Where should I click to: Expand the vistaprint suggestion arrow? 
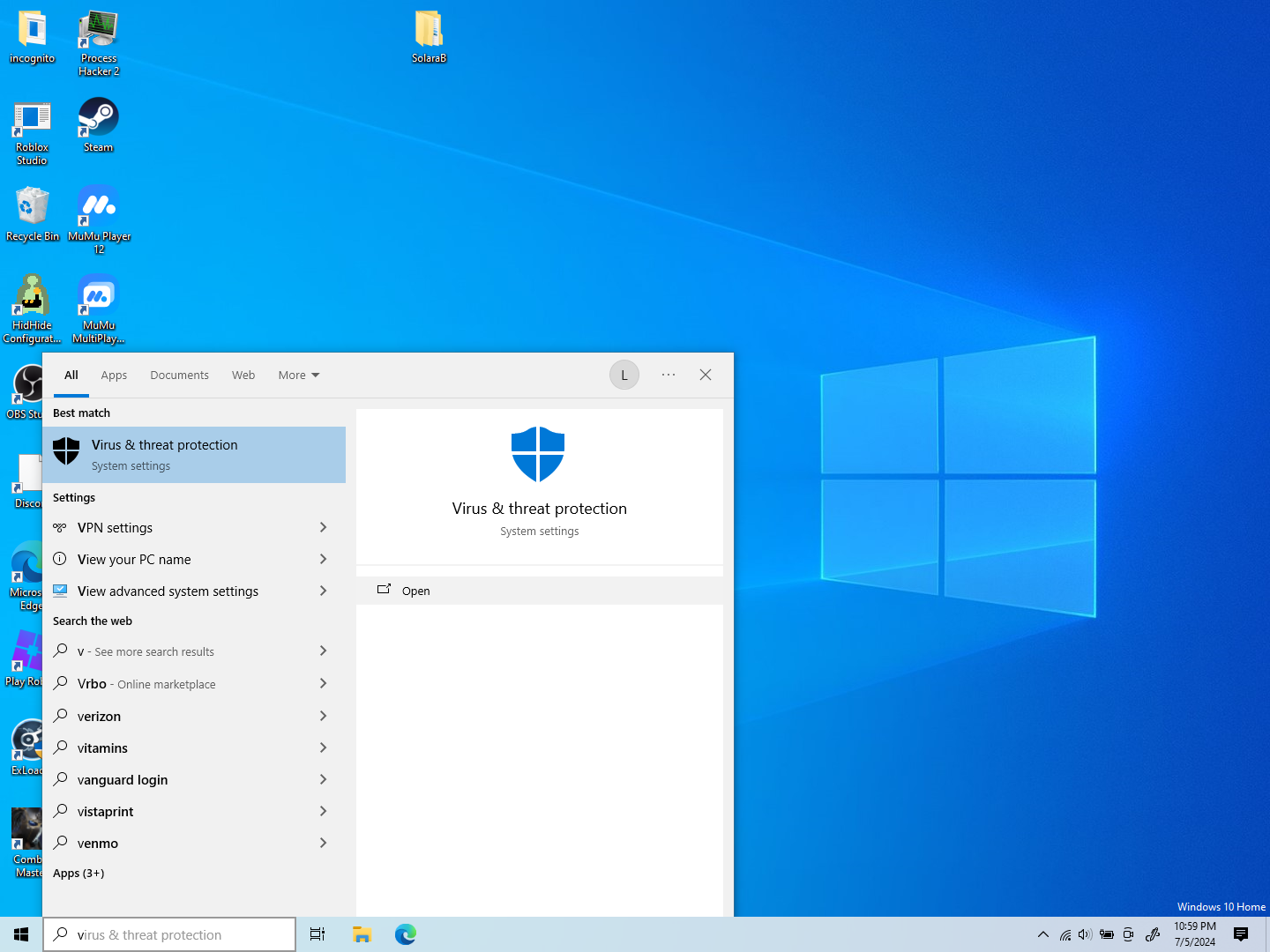[x=324, y=811]
